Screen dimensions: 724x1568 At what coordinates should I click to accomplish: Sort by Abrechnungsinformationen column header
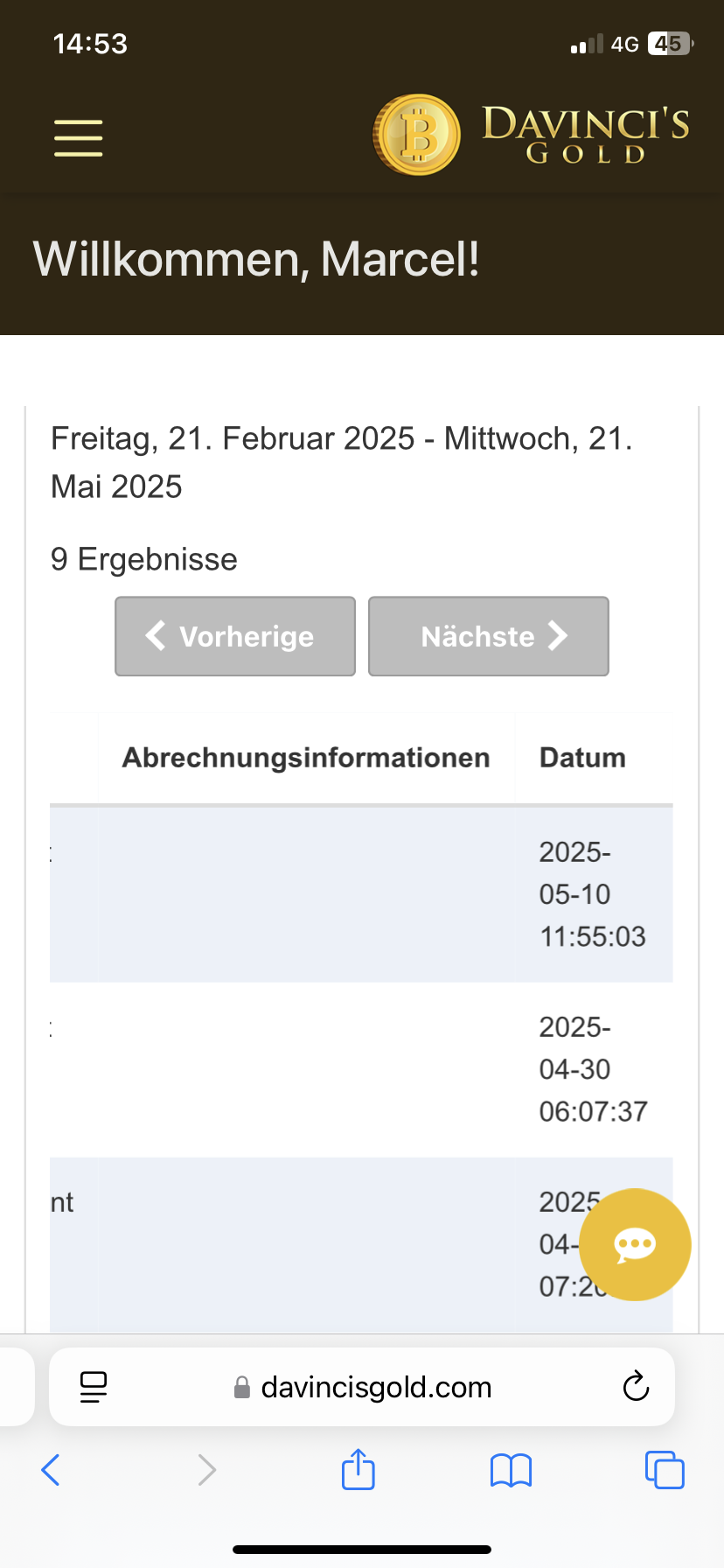306,758
